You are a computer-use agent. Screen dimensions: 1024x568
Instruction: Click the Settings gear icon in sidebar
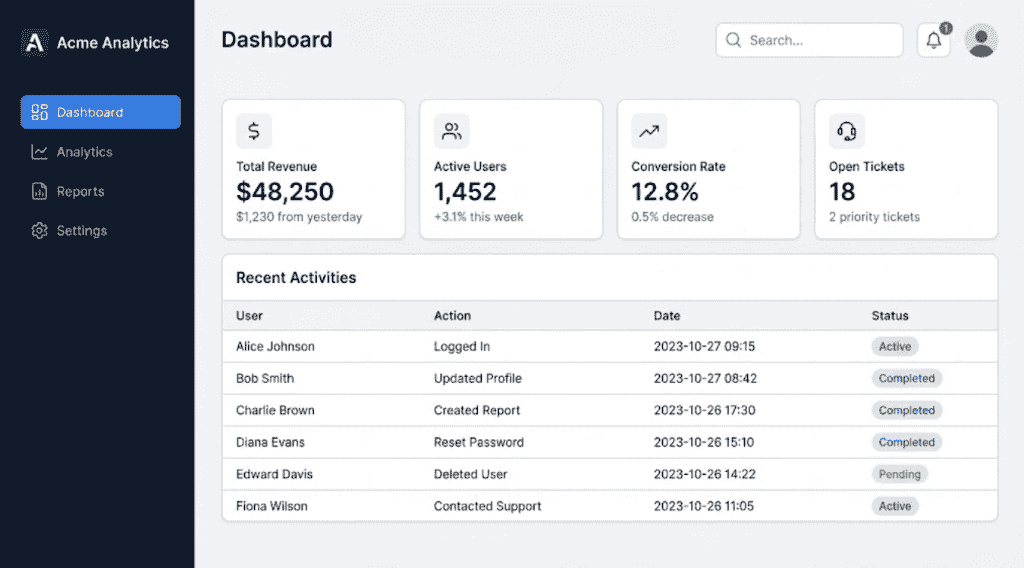[39, 230]
